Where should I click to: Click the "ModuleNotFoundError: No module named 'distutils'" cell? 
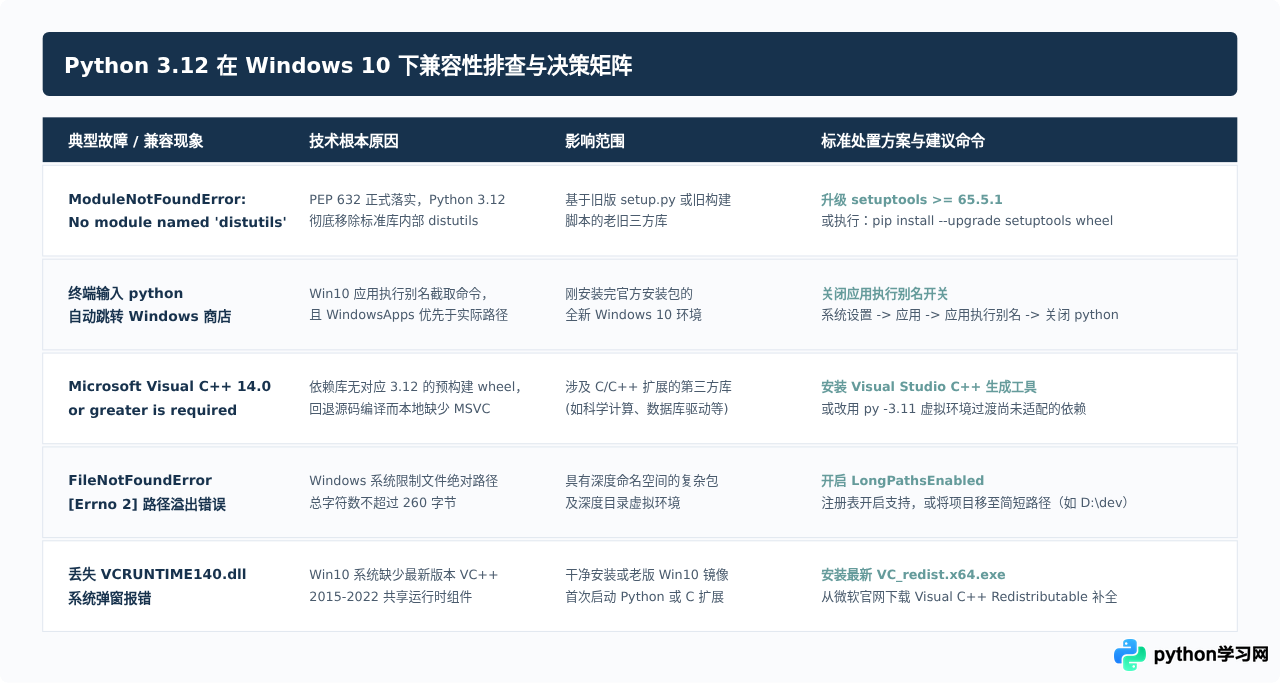click(177, 211)
